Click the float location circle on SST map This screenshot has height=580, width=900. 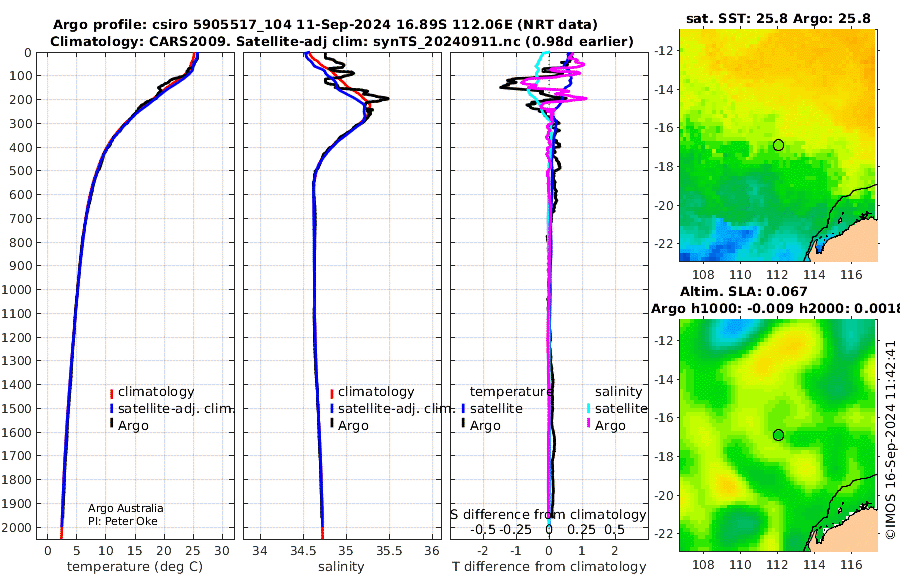pos(778,145)
